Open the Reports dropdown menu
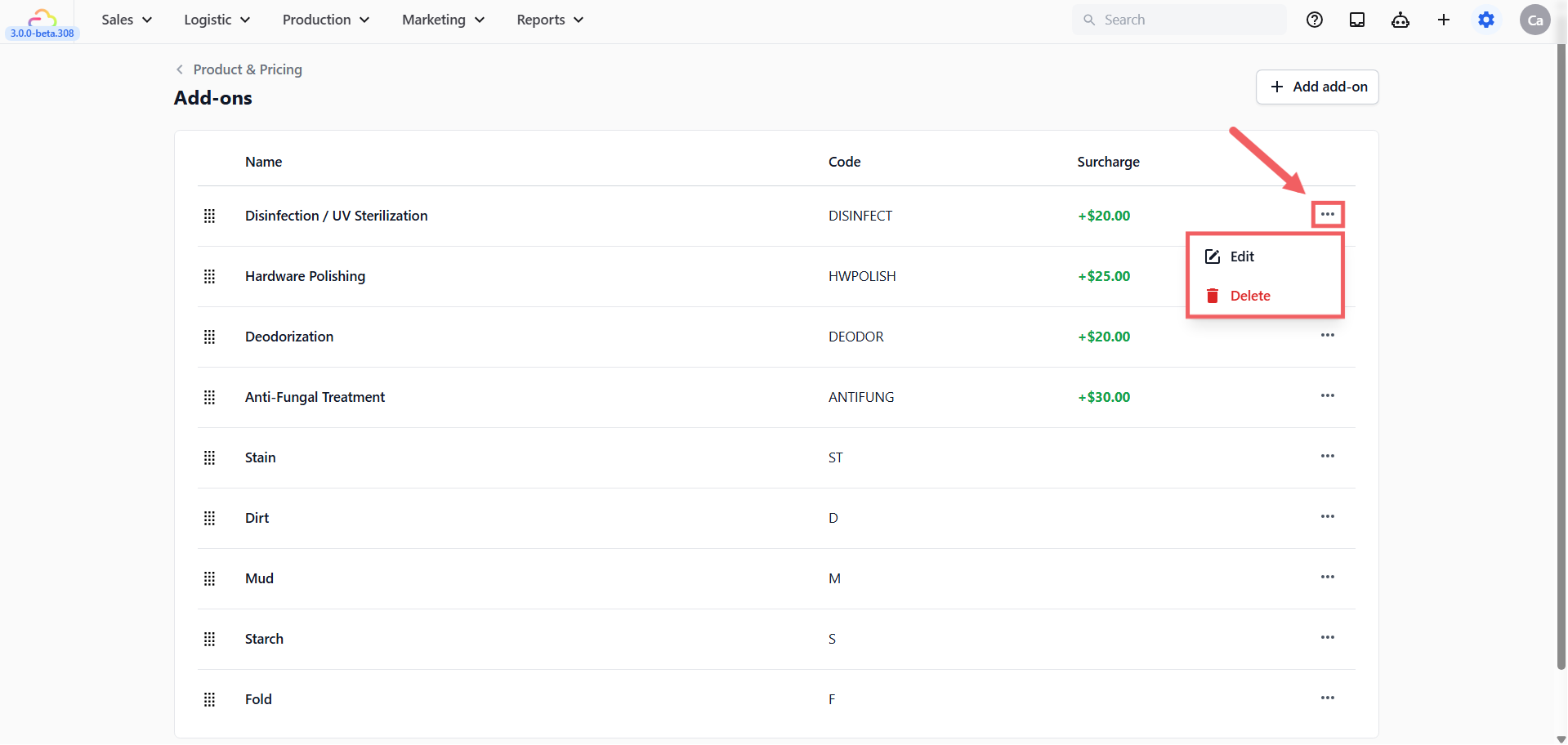1568x745 pixels. click(x=550, y=20)
